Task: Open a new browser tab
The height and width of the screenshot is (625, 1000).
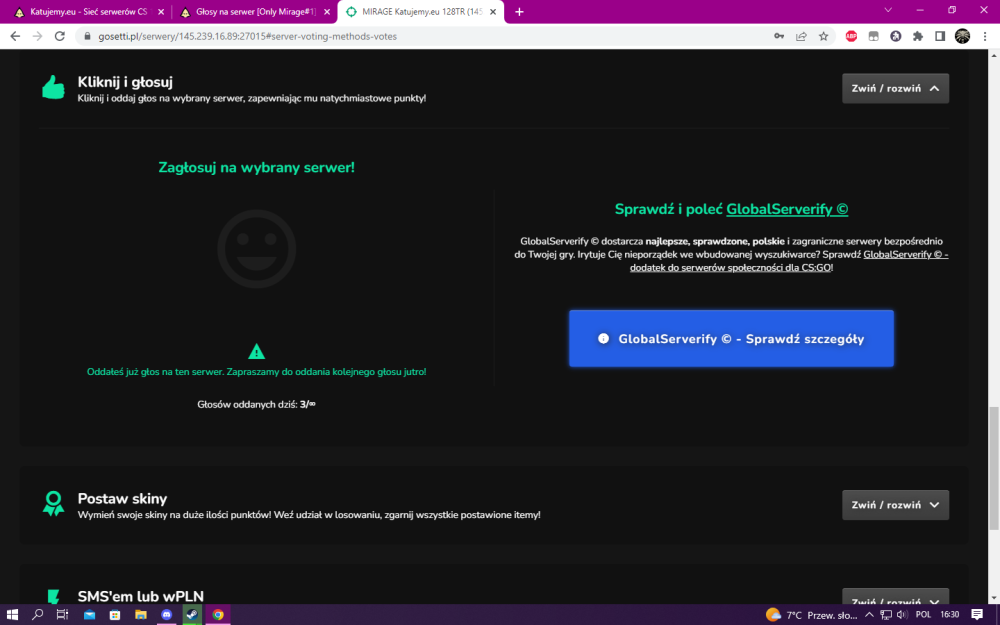Action: coord(519,11)
